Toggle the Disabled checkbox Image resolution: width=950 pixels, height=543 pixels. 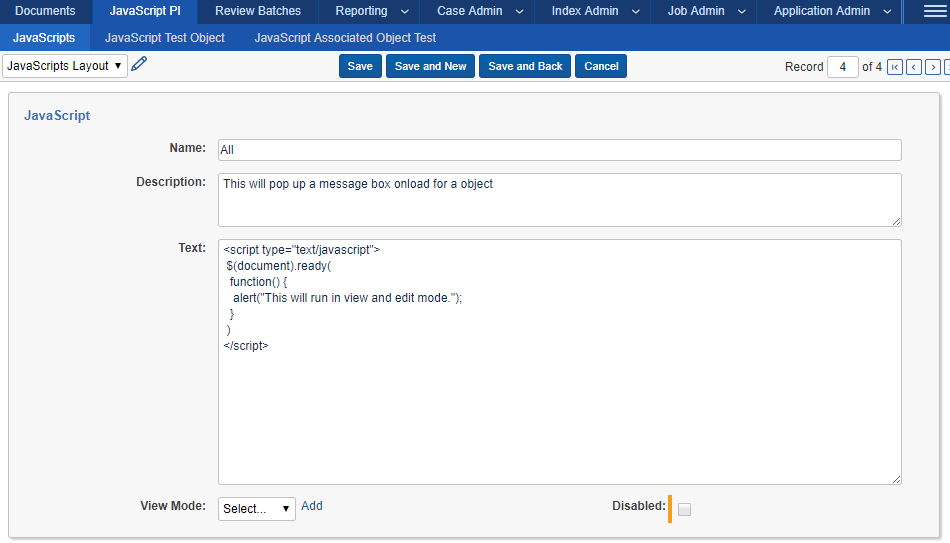pos(684,510)
